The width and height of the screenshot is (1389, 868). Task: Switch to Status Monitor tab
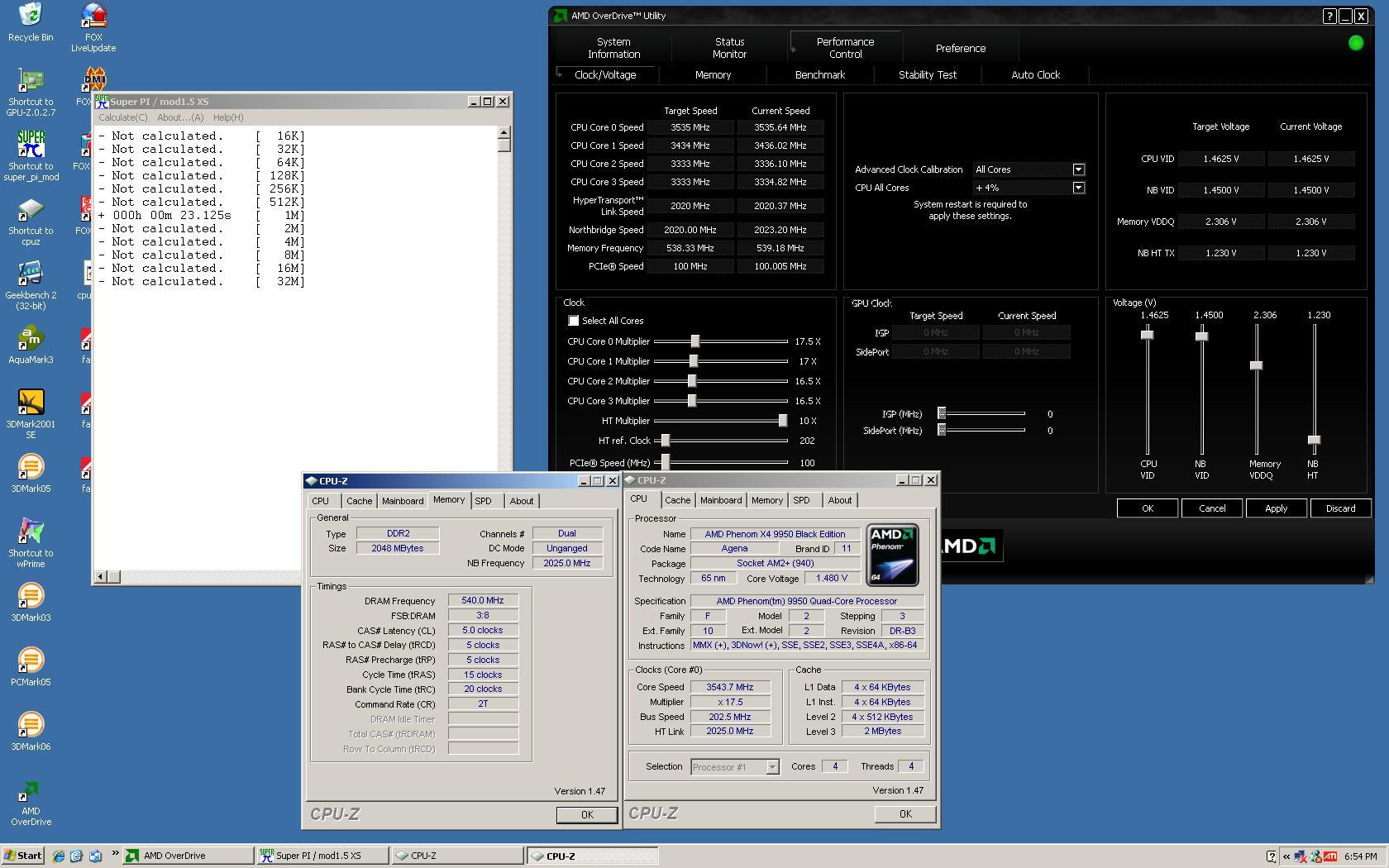729,48
